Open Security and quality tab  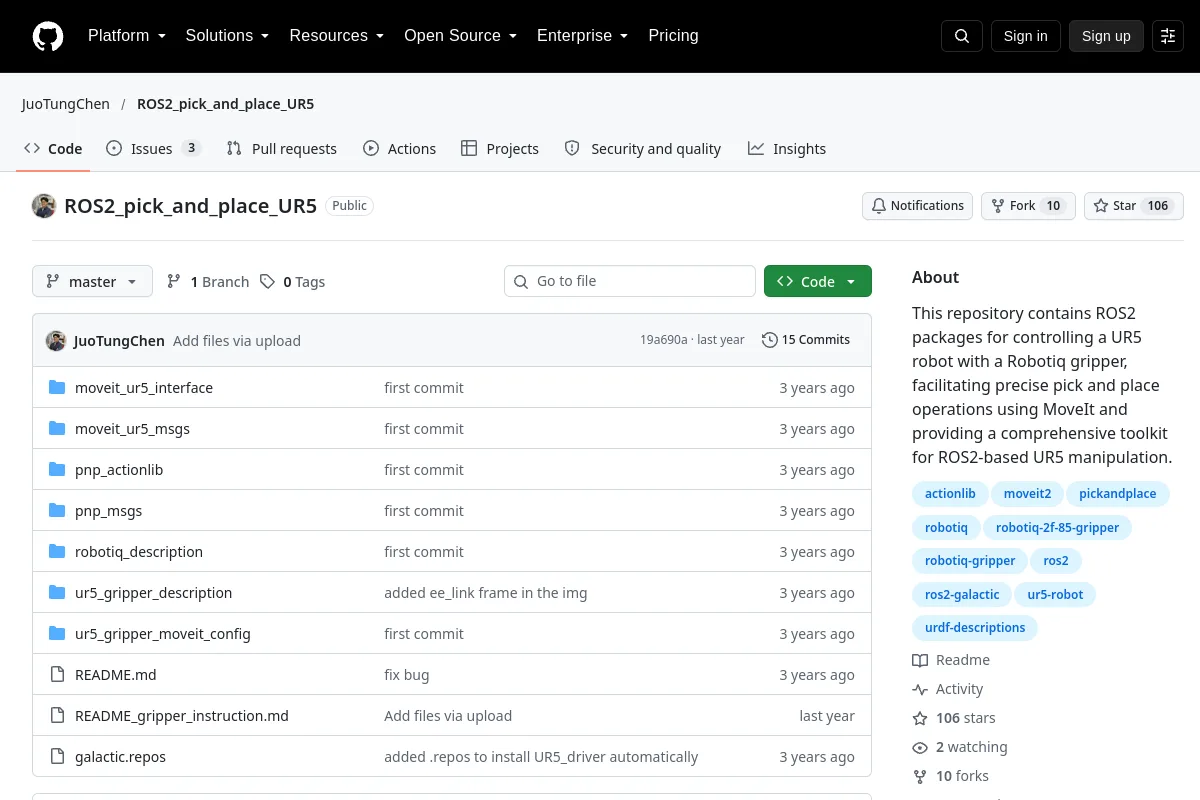pos(643,148)
